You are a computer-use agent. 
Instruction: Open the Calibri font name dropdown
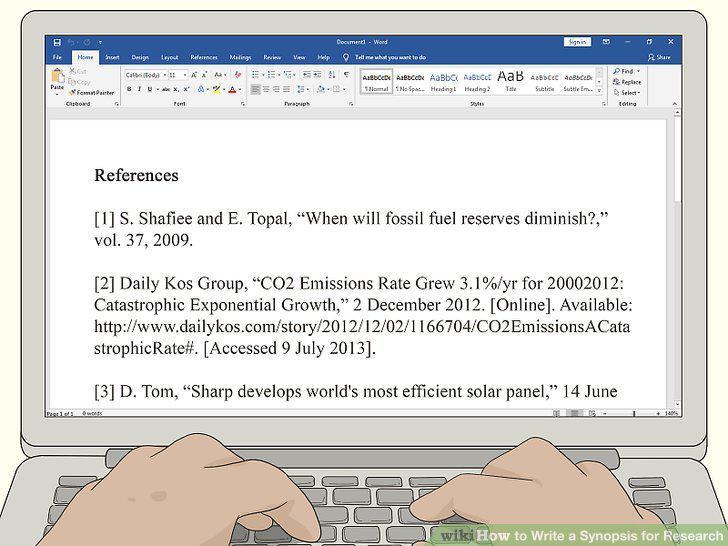coord(145,75)
